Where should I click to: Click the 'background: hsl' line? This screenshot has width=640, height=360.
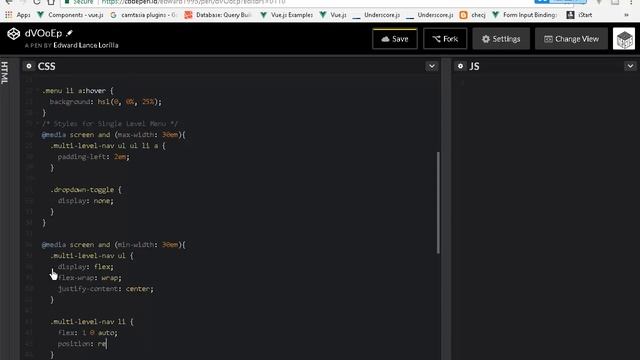pyautogui.click(x=106, y=102)
